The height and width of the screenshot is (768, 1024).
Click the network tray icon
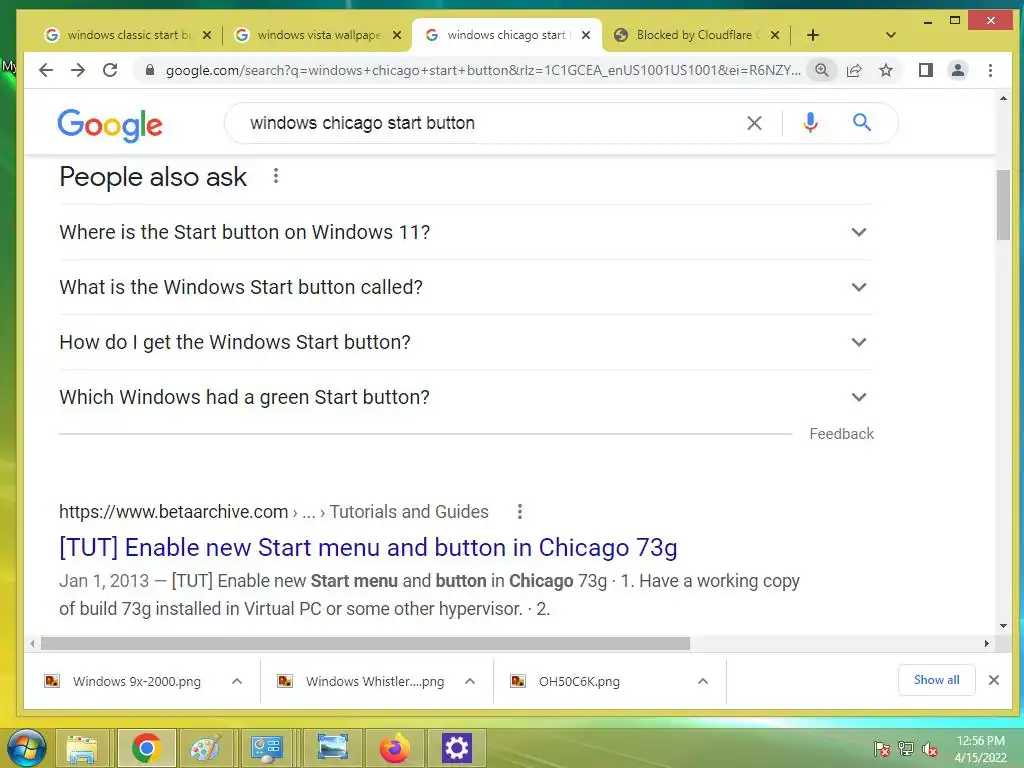[905, 749]
